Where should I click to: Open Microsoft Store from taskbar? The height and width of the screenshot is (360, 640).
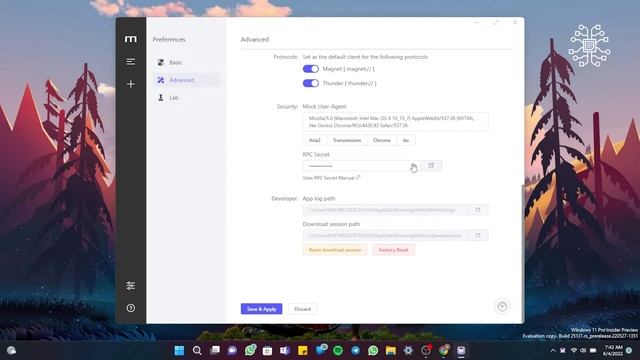click(267, 351)
